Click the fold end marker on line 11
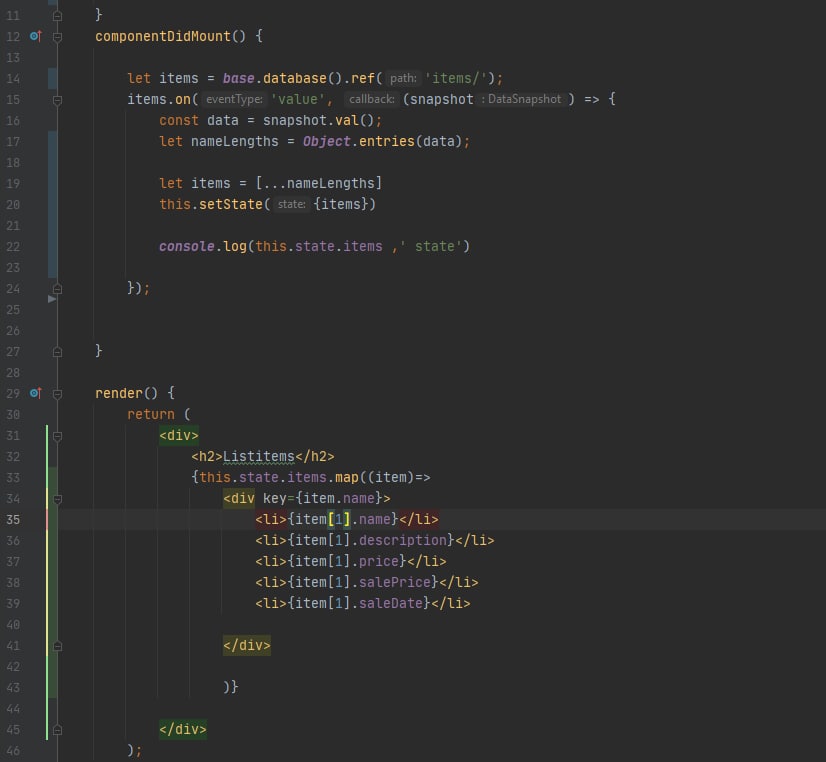This screenshot has height=762, width=826. coord(57,16)
